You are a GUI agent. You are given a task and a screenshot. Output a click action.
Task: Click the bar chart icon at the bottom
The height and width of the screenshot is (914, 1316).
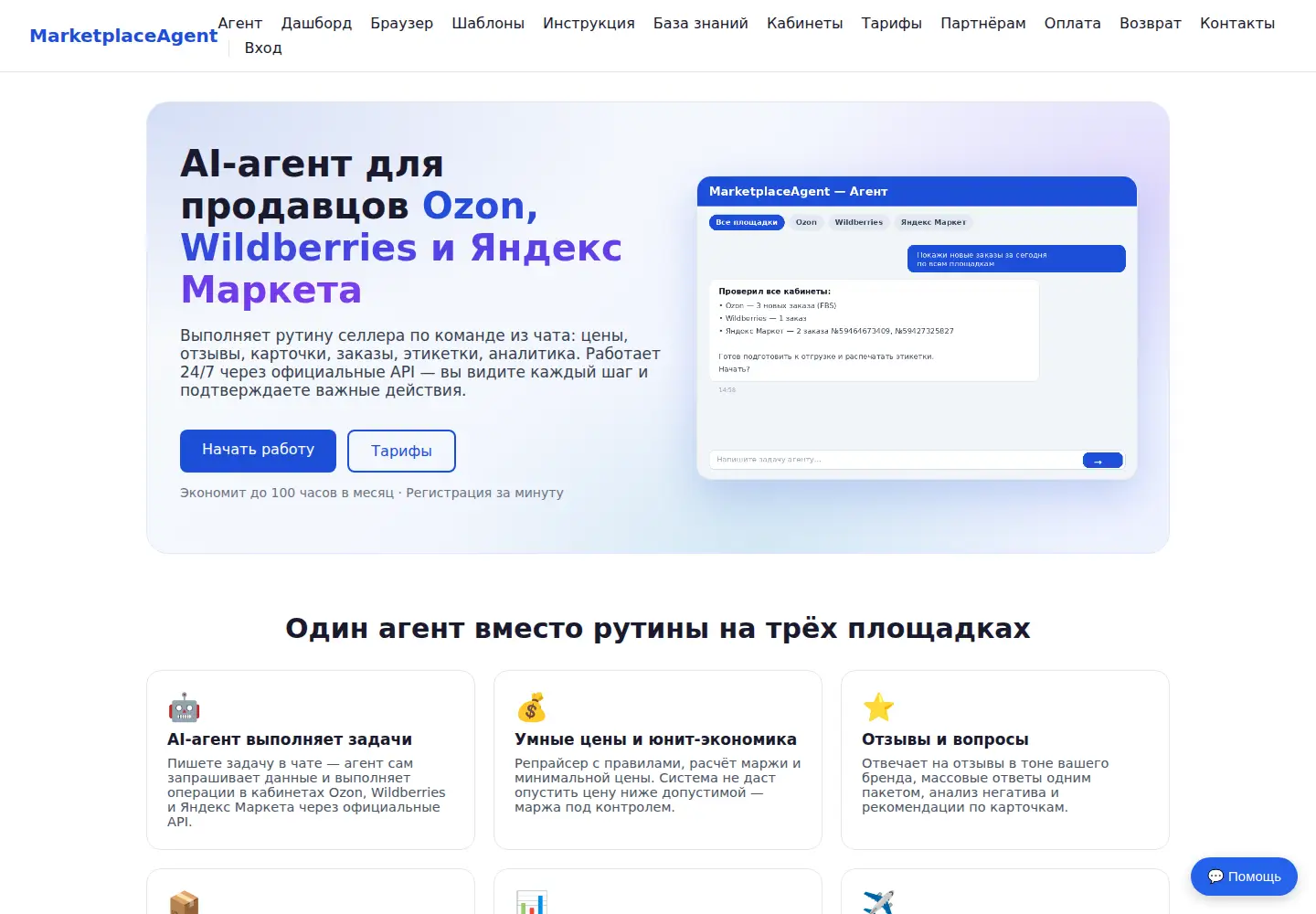pos(531,903)
